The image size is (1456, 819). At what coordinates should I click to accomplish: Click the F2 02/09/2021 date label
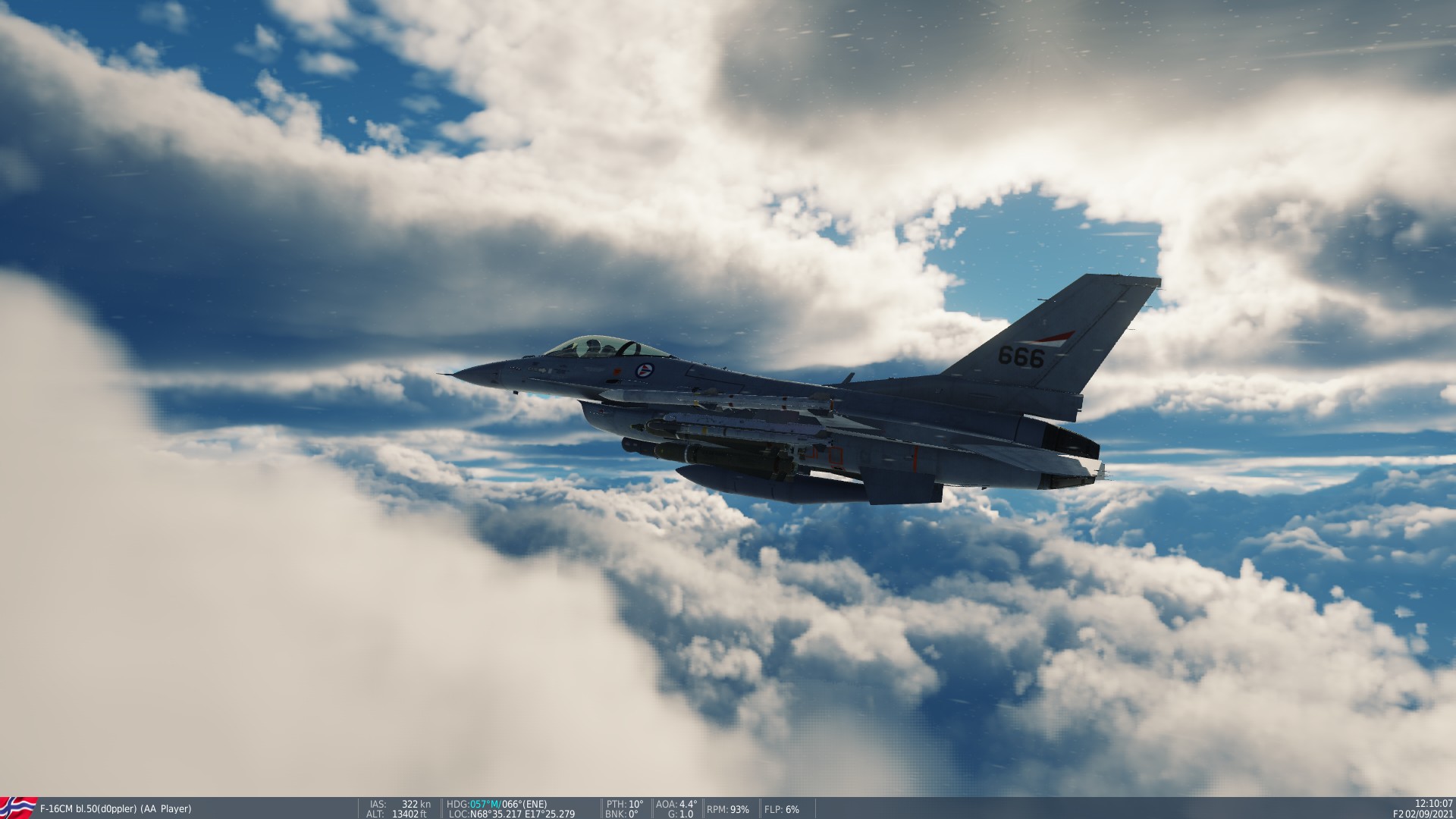[x=1423, y=814]
